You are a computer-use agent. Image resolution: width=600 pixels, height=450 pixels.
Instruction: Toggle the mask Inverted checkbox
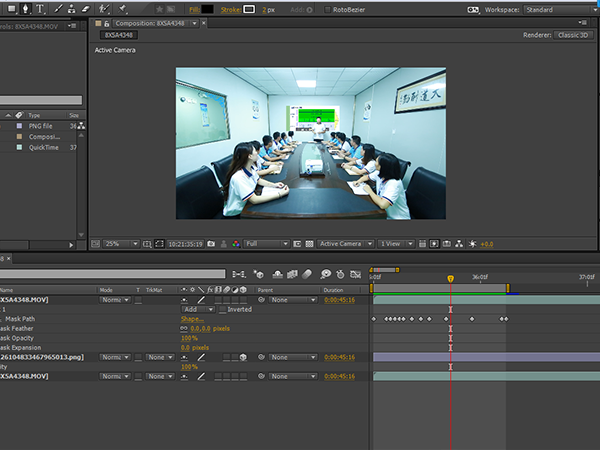[221, 309]
